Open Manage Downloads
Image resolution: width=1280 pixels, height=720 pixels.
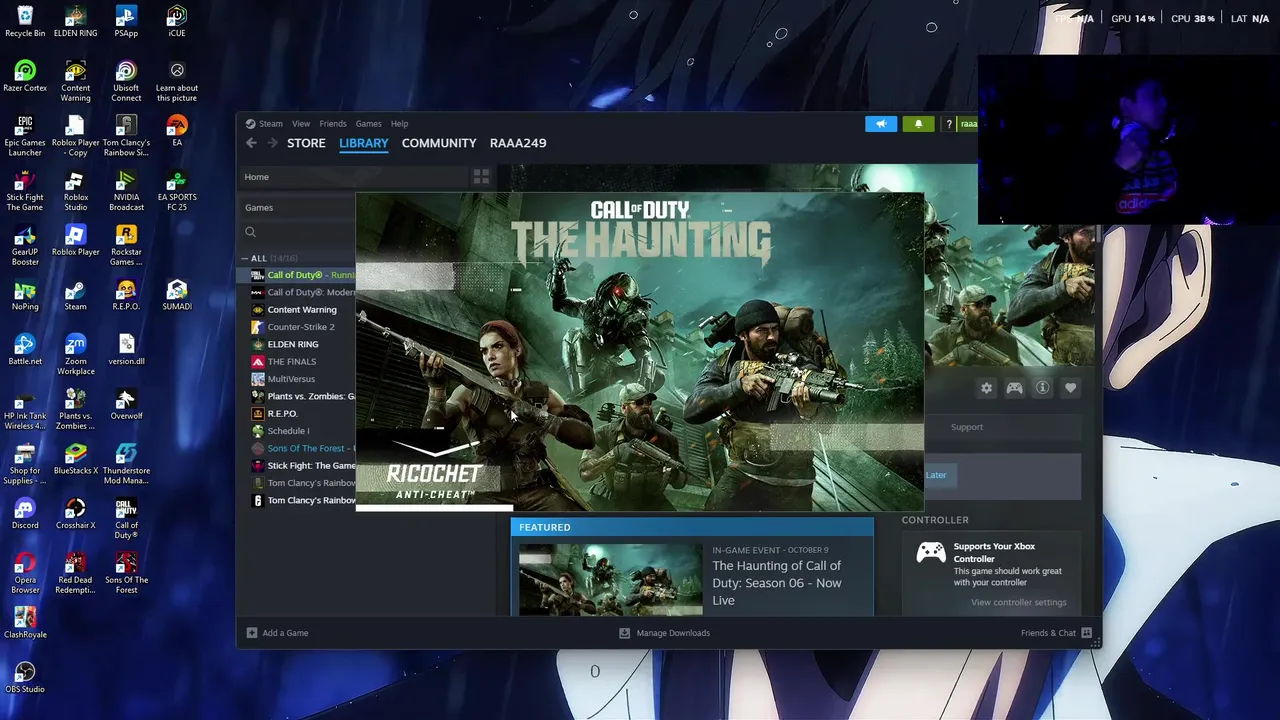click(x=664, y=633)
